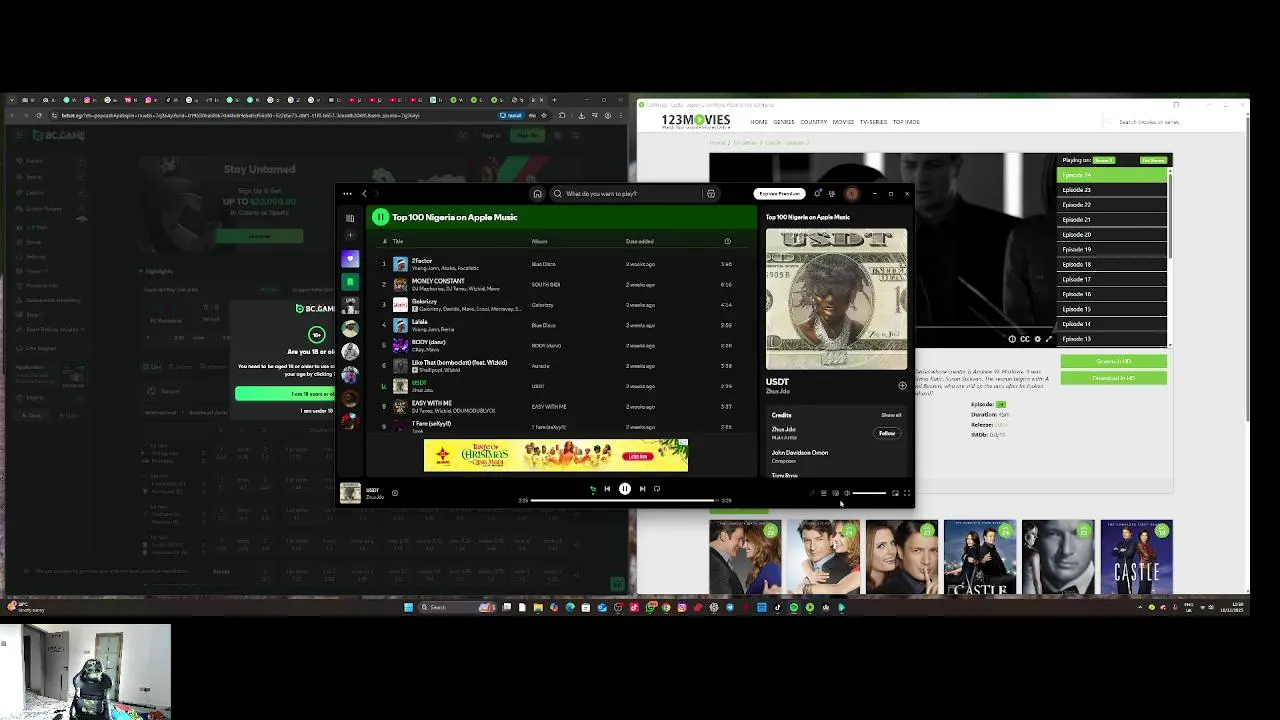Go back in Spotify history

pos(364,194)
